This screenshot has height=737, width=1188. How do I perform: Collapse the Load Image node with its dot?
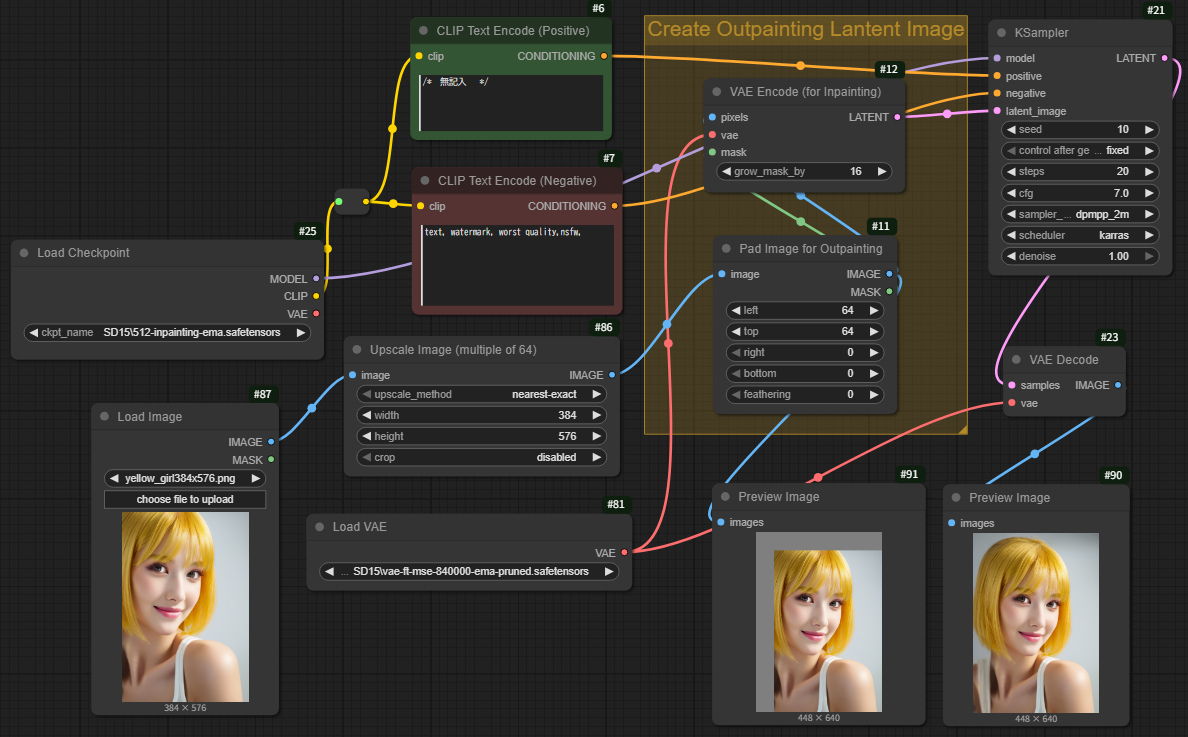coord(104,417)
